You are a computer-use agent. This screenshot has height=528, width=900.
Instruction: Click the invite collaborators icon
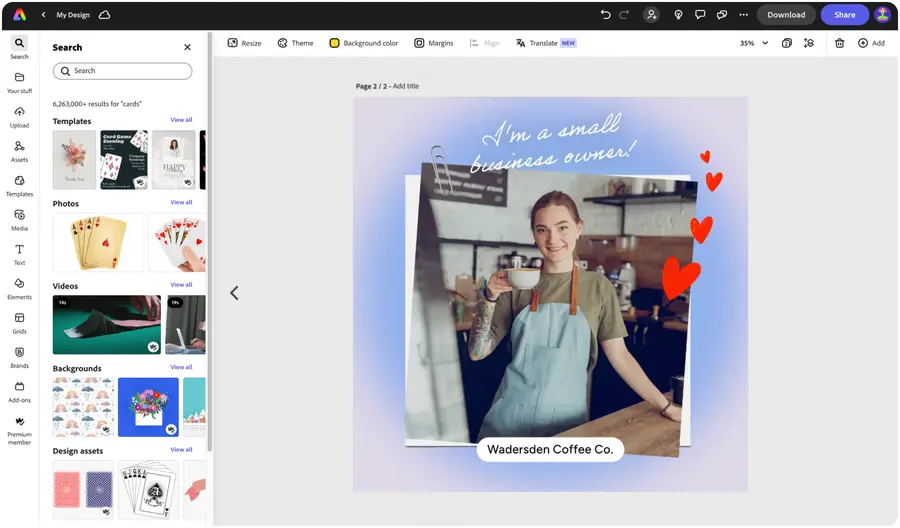click(x=652, y=15)
